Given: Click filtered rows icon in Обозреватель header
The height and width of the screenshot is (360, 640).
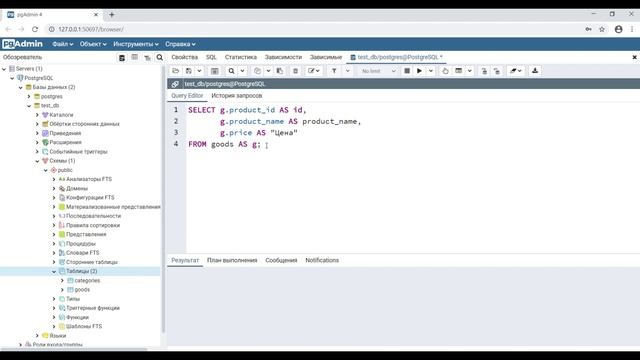Looking at the screenshot, I should 147,58.
